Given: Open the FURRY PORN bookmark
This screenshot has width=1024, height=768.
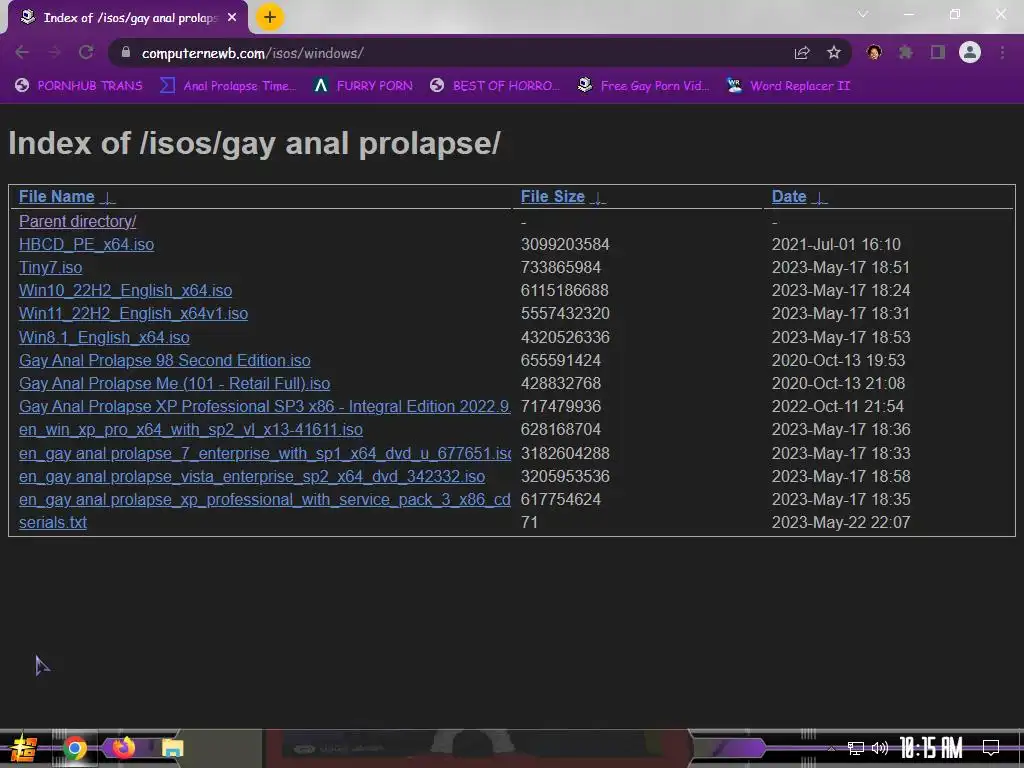Looking at the screenshot, I should pos(363,86).
